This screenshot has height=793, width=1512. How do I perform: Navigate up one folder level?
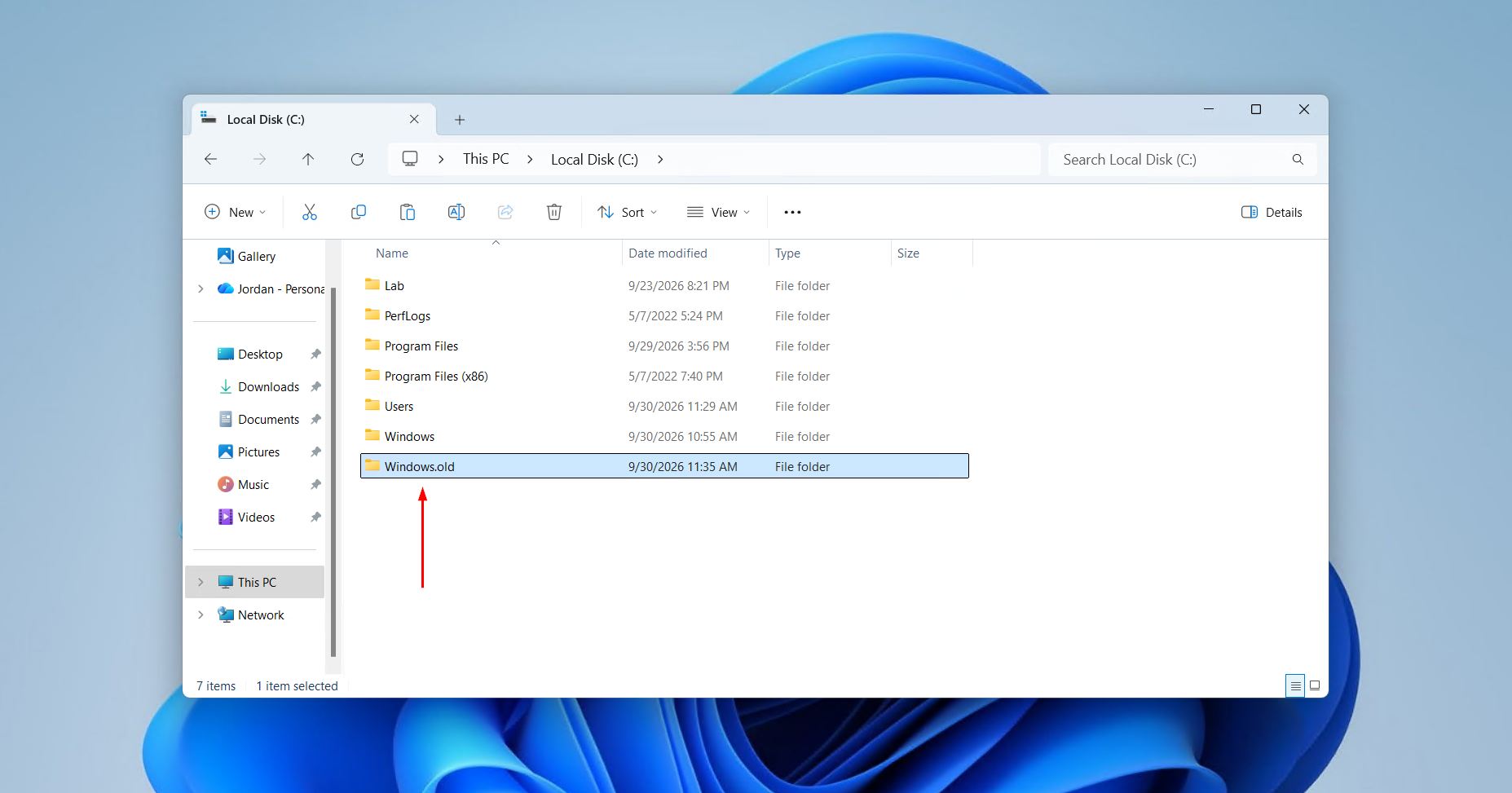click(x=308, y=159)
